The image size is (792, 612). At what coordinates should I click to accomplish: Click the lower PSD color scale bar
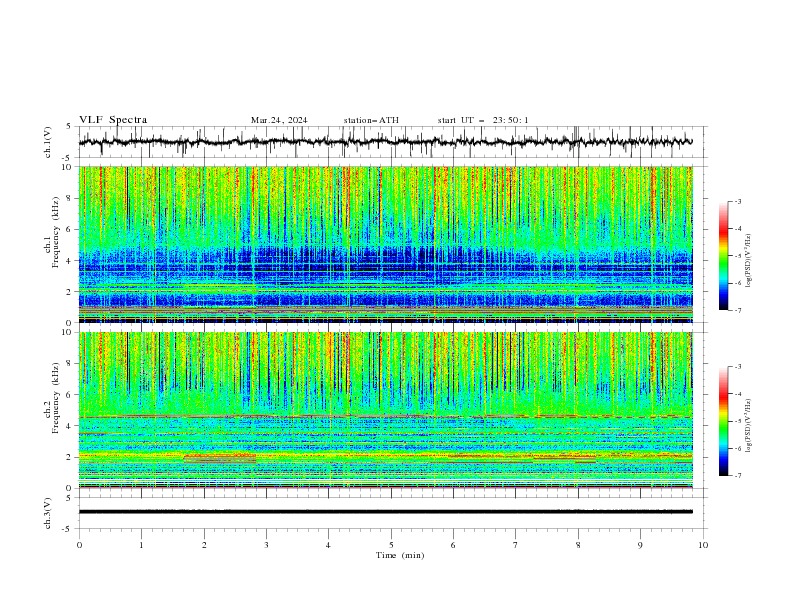pyautogui.click(x=724, y=421)
